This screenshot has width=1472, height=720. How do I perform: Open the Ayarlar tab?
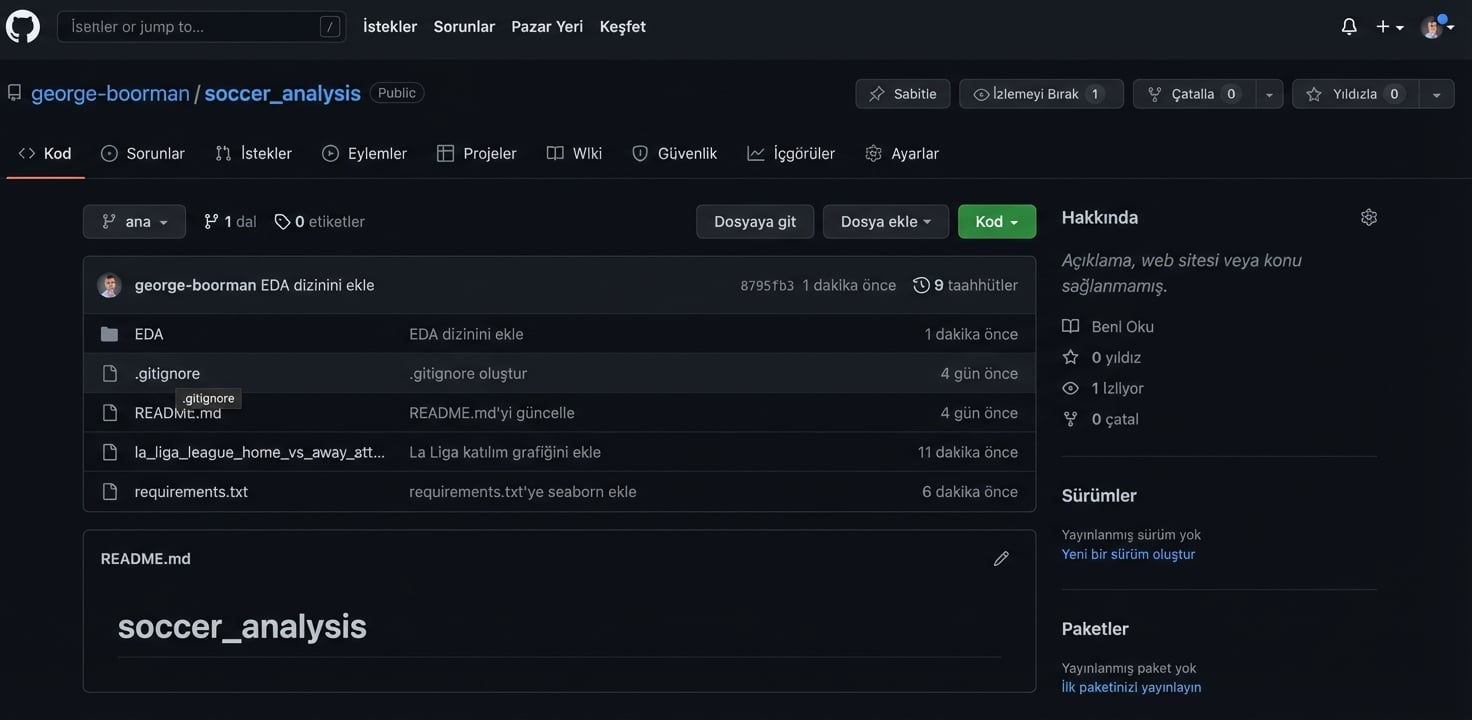coord(902,153)
